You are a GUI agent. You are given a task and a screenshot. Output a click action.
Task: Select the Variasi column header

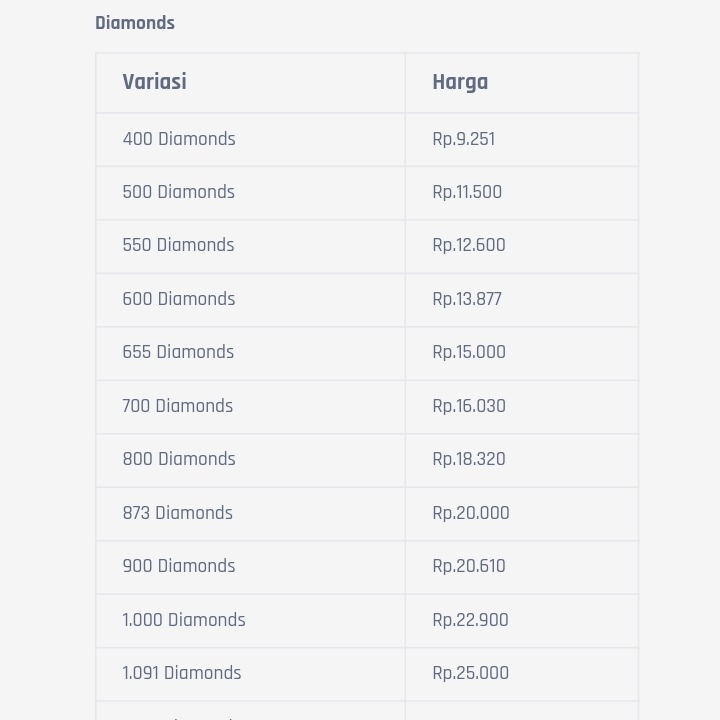154,82
